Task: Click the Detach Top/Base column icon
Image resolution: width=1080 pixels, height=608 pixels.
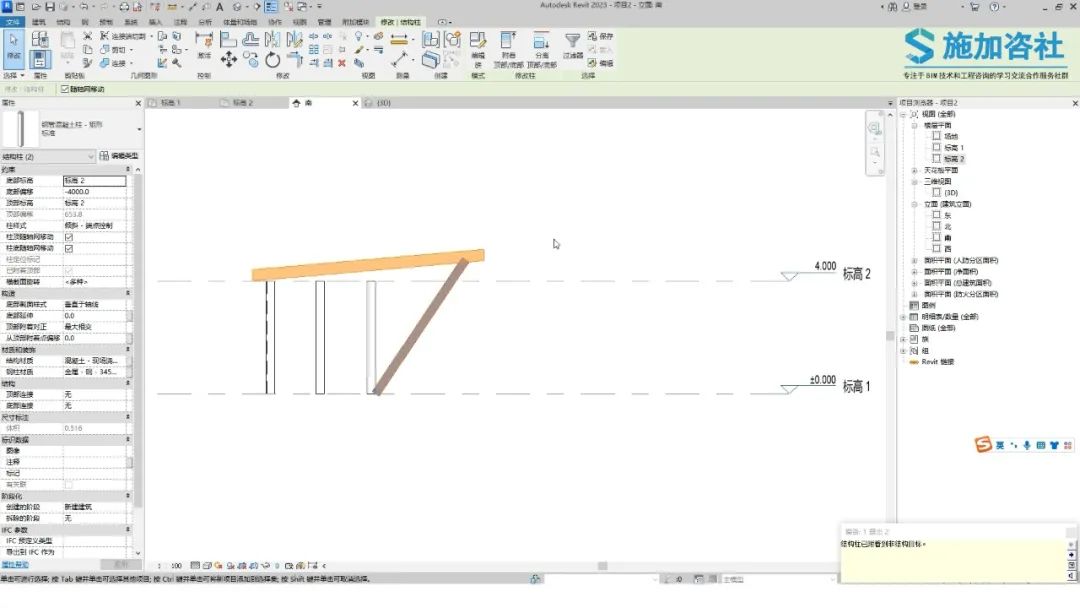Action: pos(541,41)
